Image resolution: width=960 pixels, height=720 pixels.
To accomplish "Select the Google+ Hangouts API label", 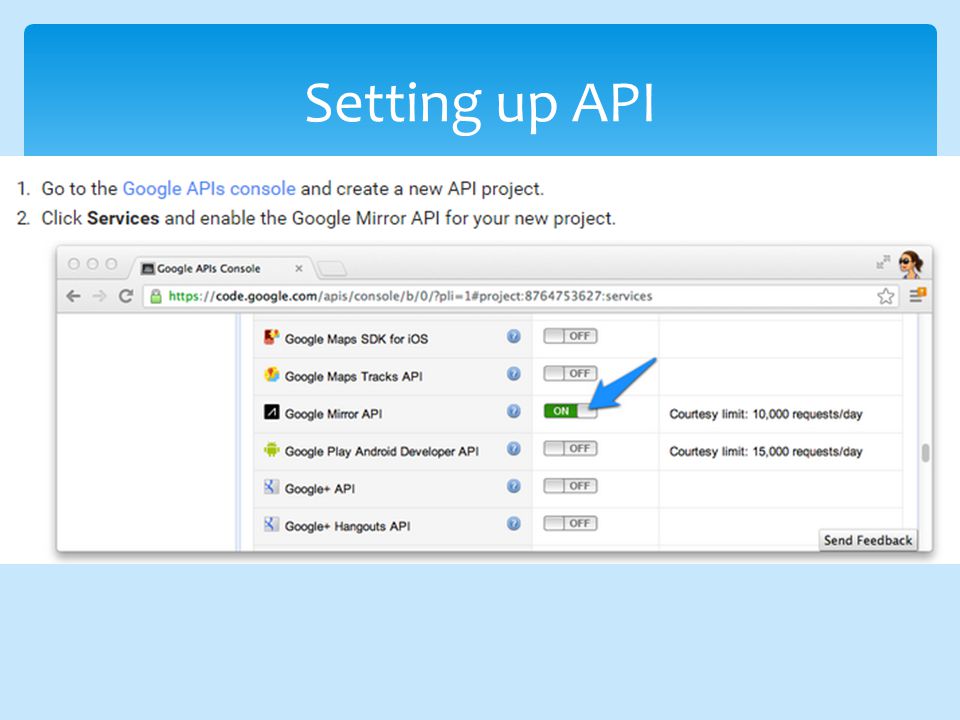I will pyautogui.click(x=348, y=526).
